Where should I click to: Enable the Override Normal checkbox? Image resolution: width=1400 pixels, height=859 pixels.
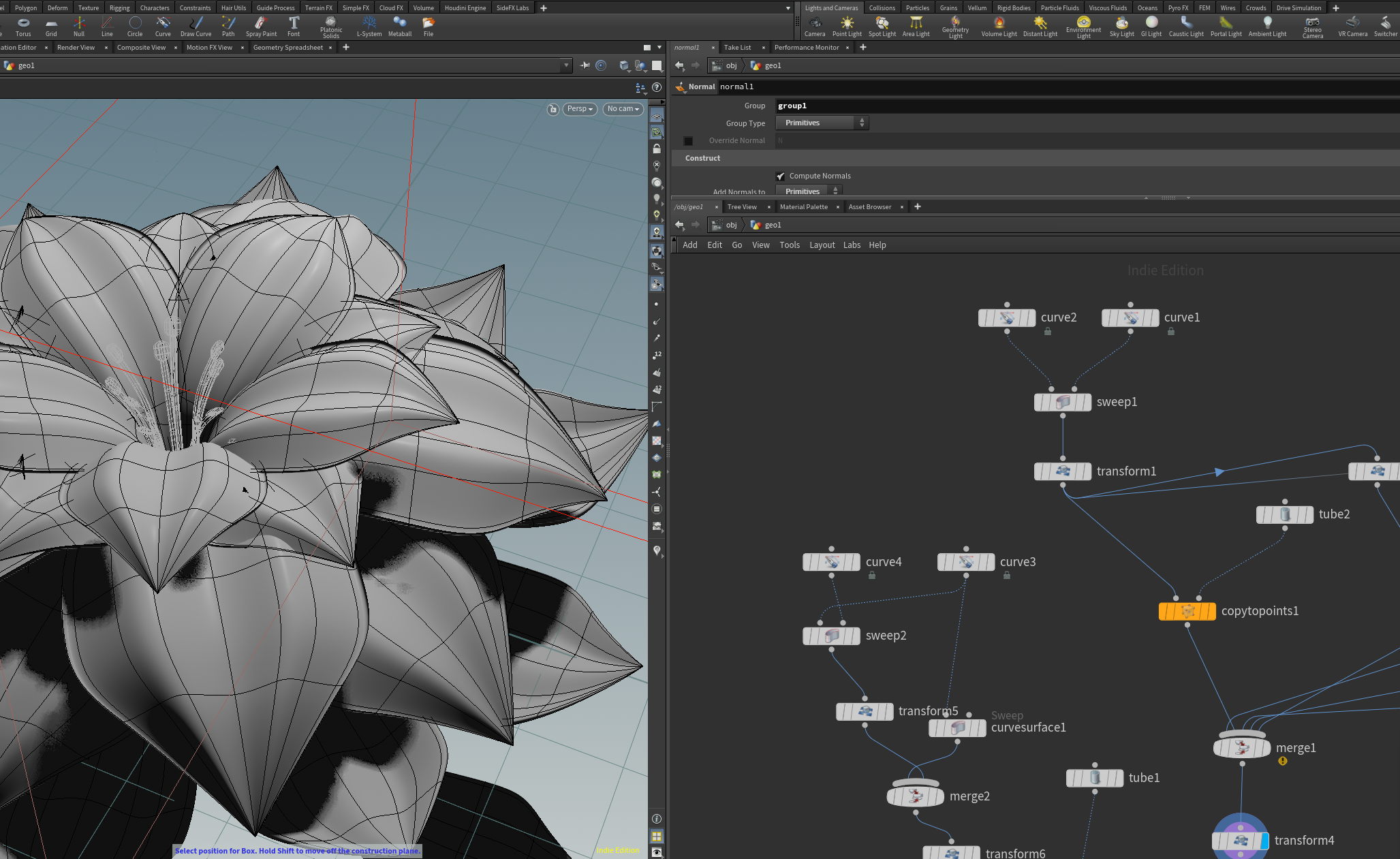point(688,141)
